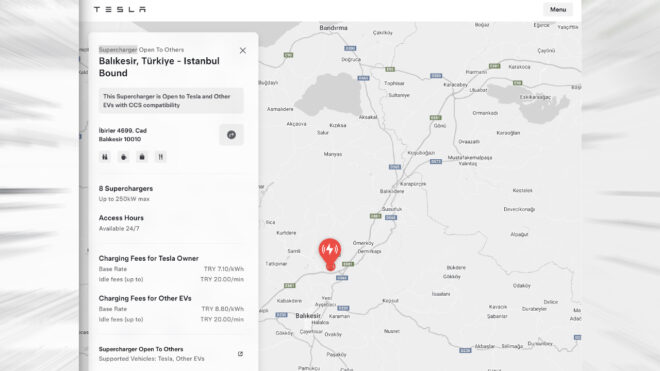This screenshot has height=371, width=660.
Task: Open external link icon for Supported Vehicles
Action: pyautogui.click(x=240, y=354)
